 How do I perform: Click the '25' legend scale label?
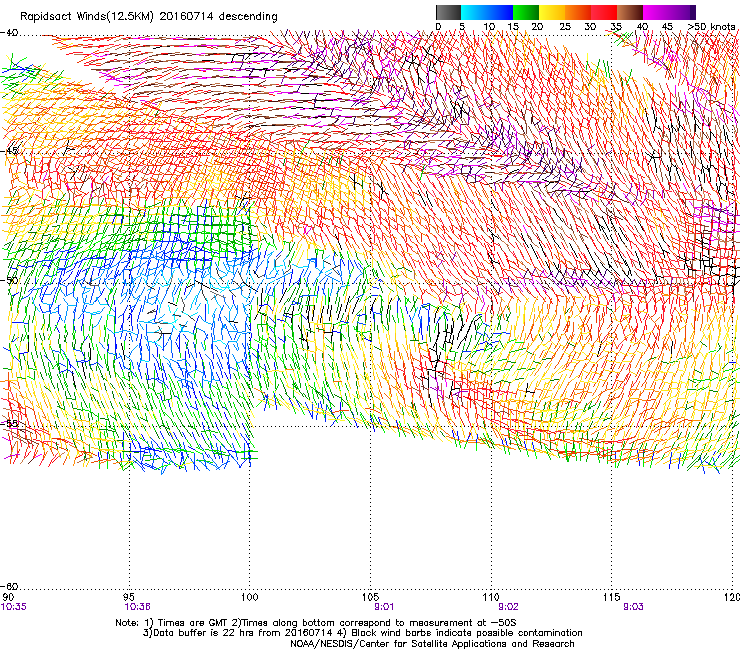coord(565,27)
